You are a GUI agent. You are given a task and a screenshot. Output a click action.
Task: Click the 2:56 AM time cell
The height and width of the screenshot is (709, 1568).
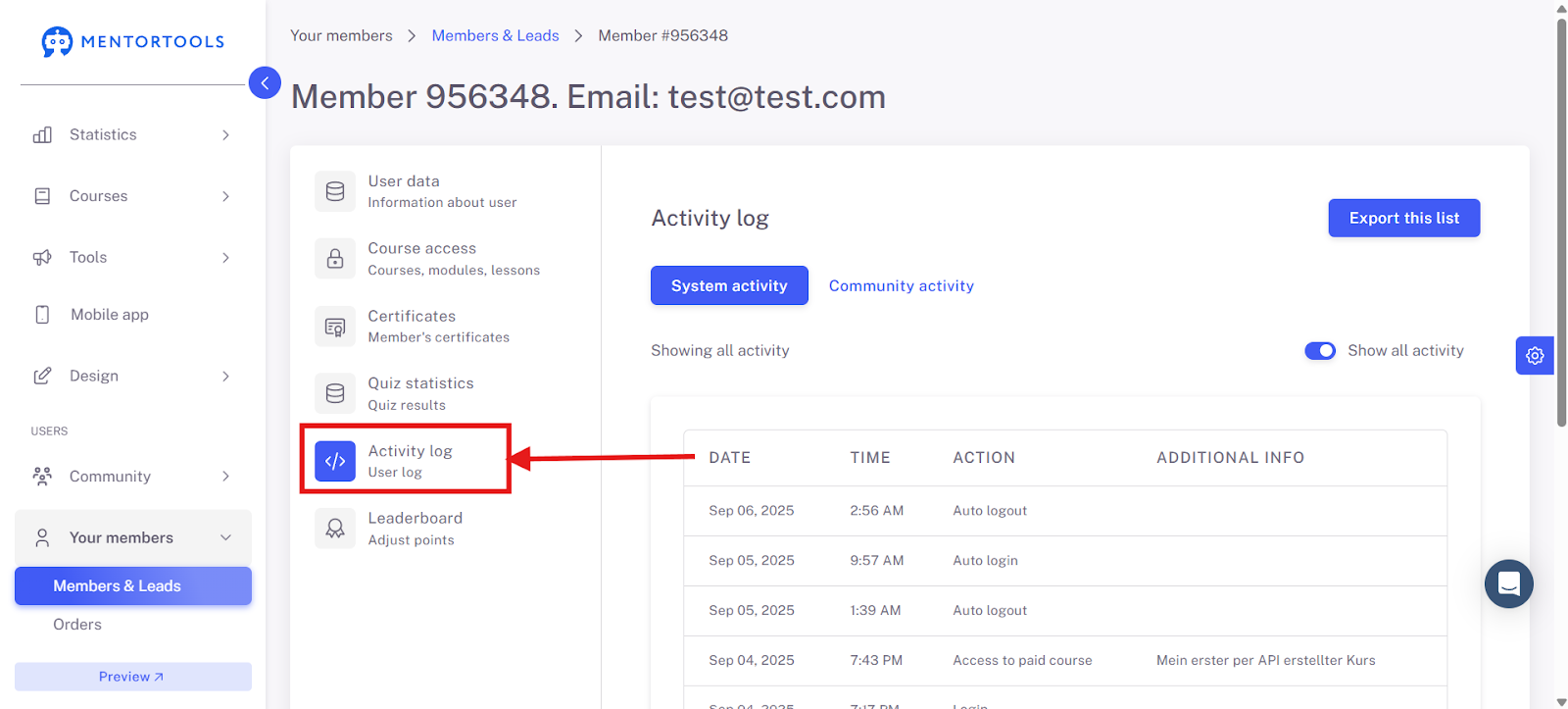point(877,511)
